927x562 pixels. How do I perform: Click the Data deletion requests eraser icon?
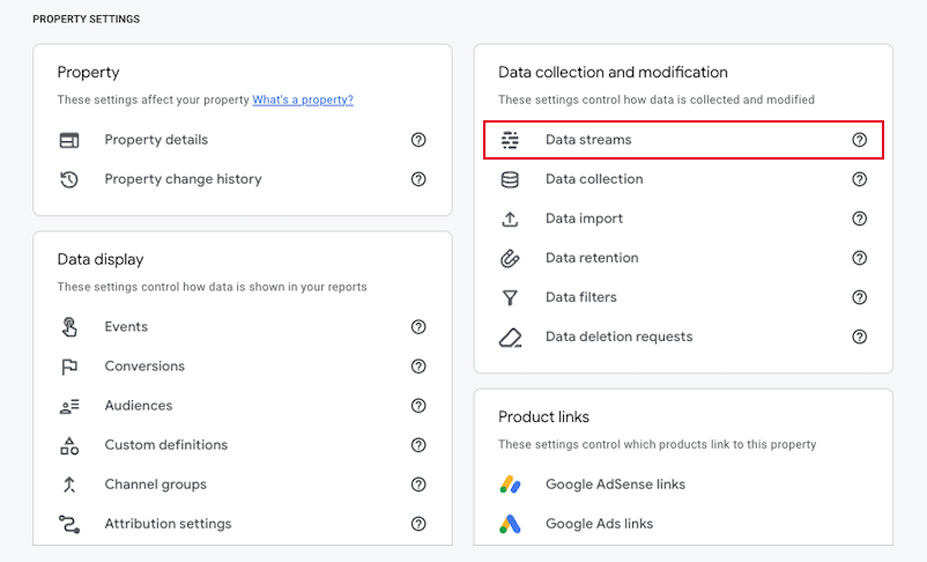click(x=510, y=337)
